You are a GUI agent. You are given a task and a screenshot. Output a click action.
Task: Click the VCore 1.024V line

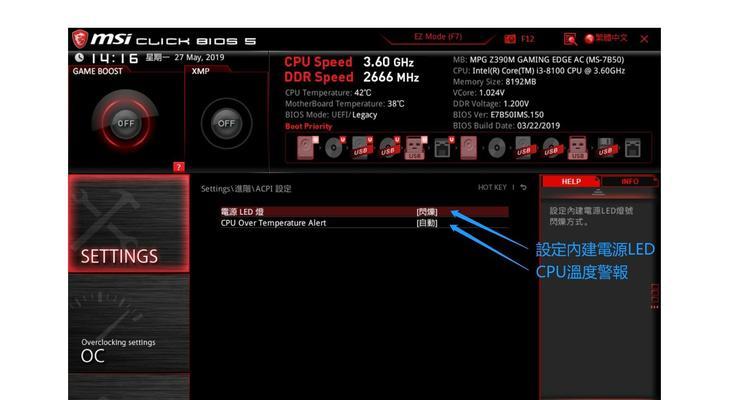(478, 93)
